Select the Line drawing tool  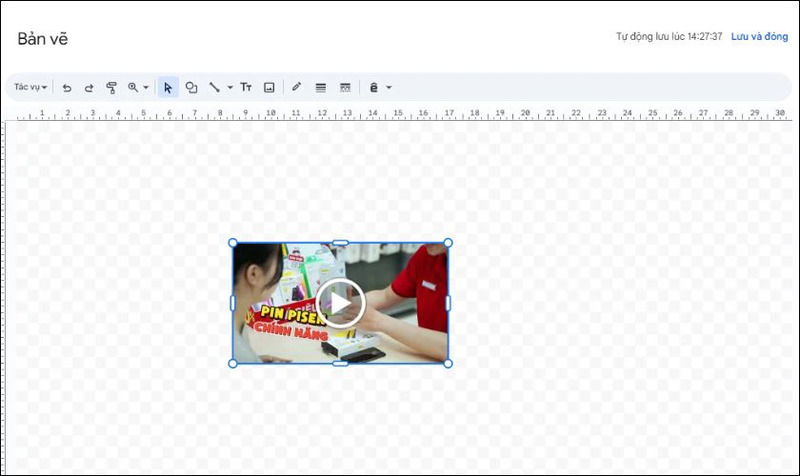click(214, 88)
